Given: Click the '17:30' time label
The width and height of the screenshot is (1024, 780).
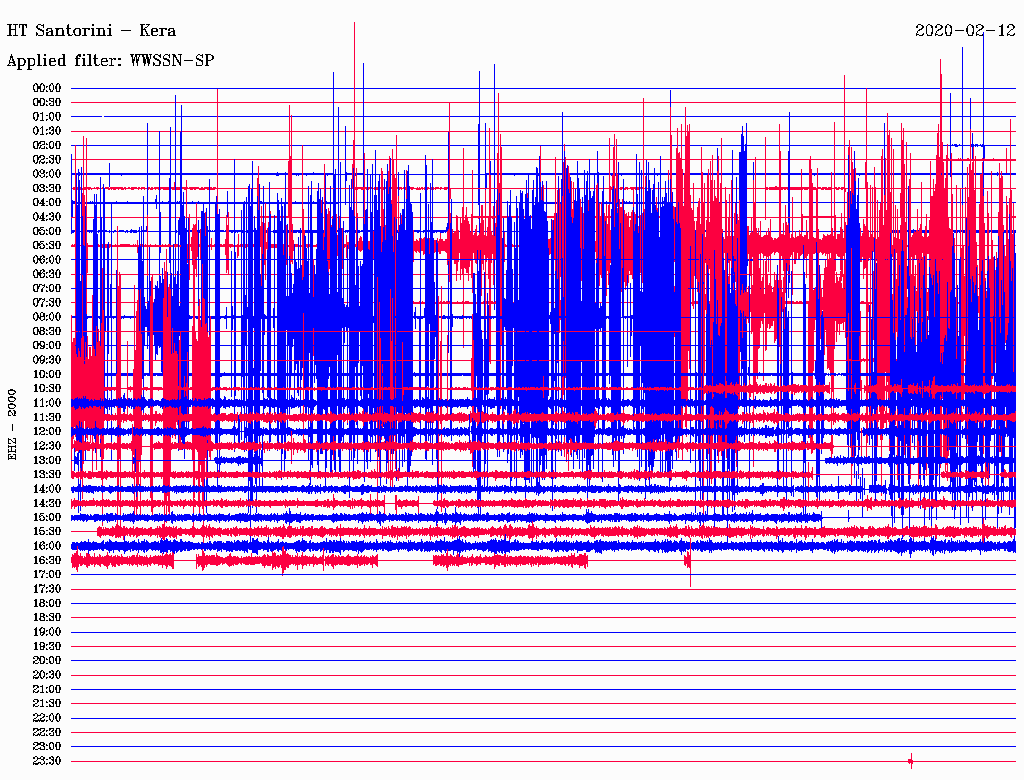Looking at the screenshot, I should 47,589.
